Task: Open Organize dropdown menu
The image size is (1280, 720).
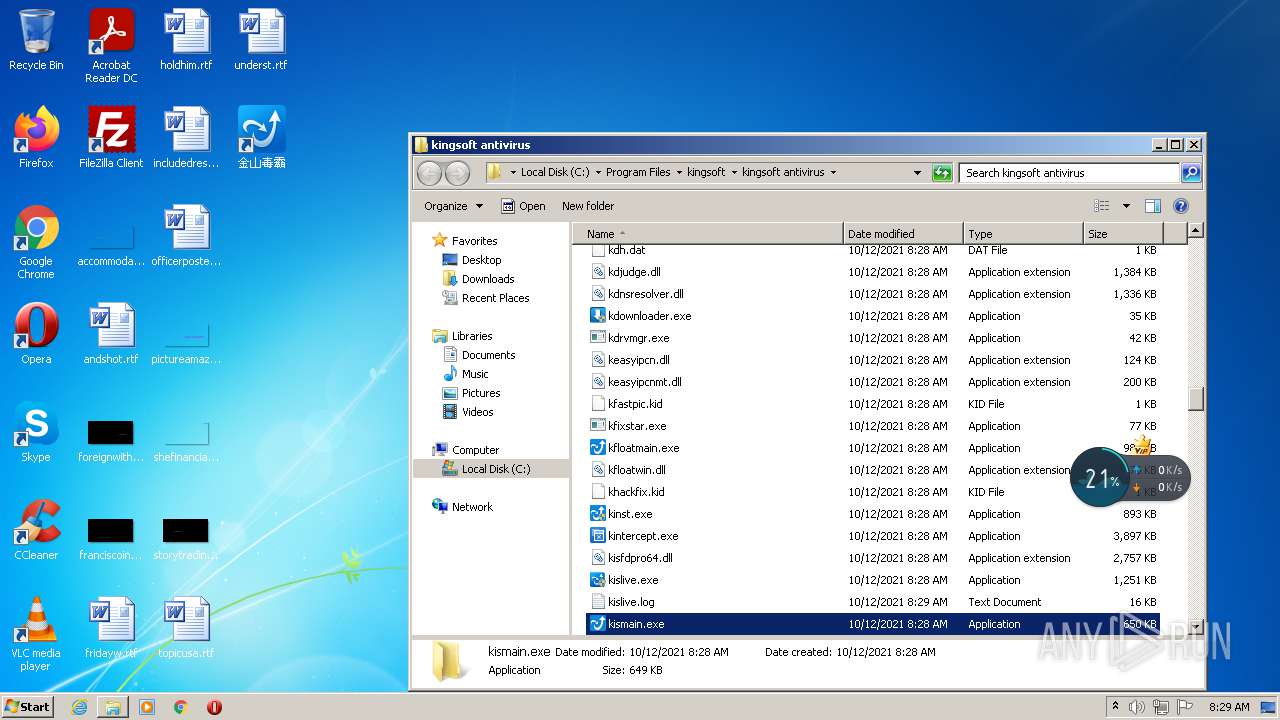Action: [453, 206]
